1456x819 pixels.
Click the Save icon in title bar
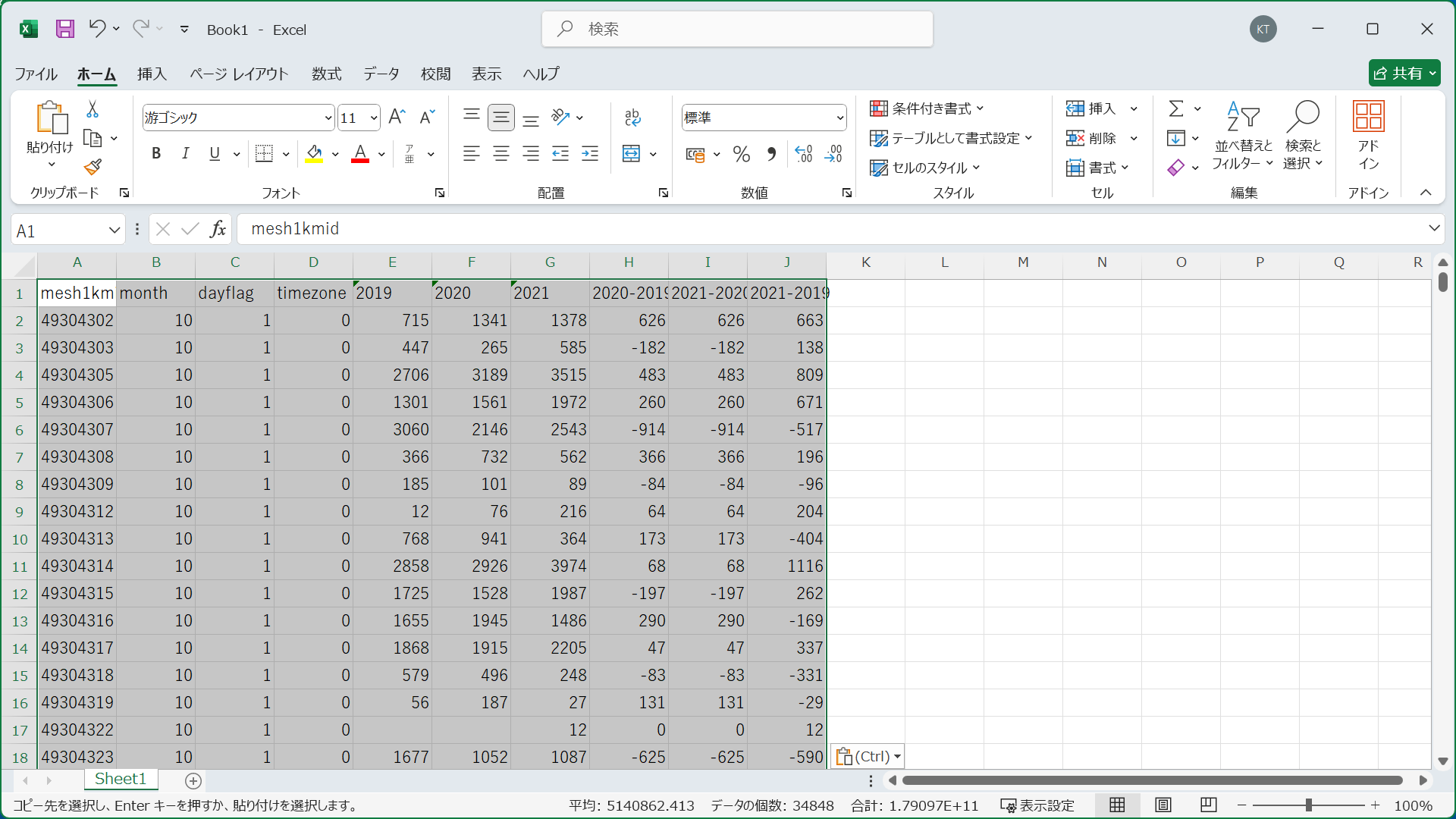click(65, 29)
